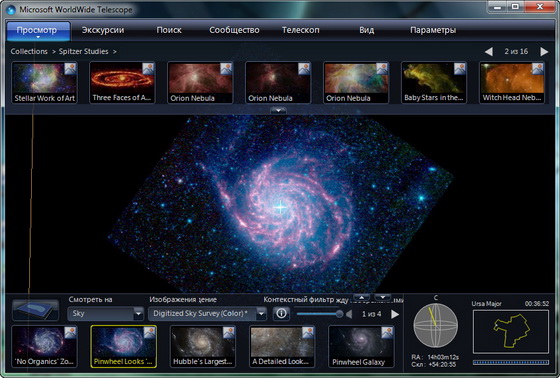Screen dimensions: 560x378
Task: Click the RA coordinate value 14h03m12s
Action: (443, 357)
